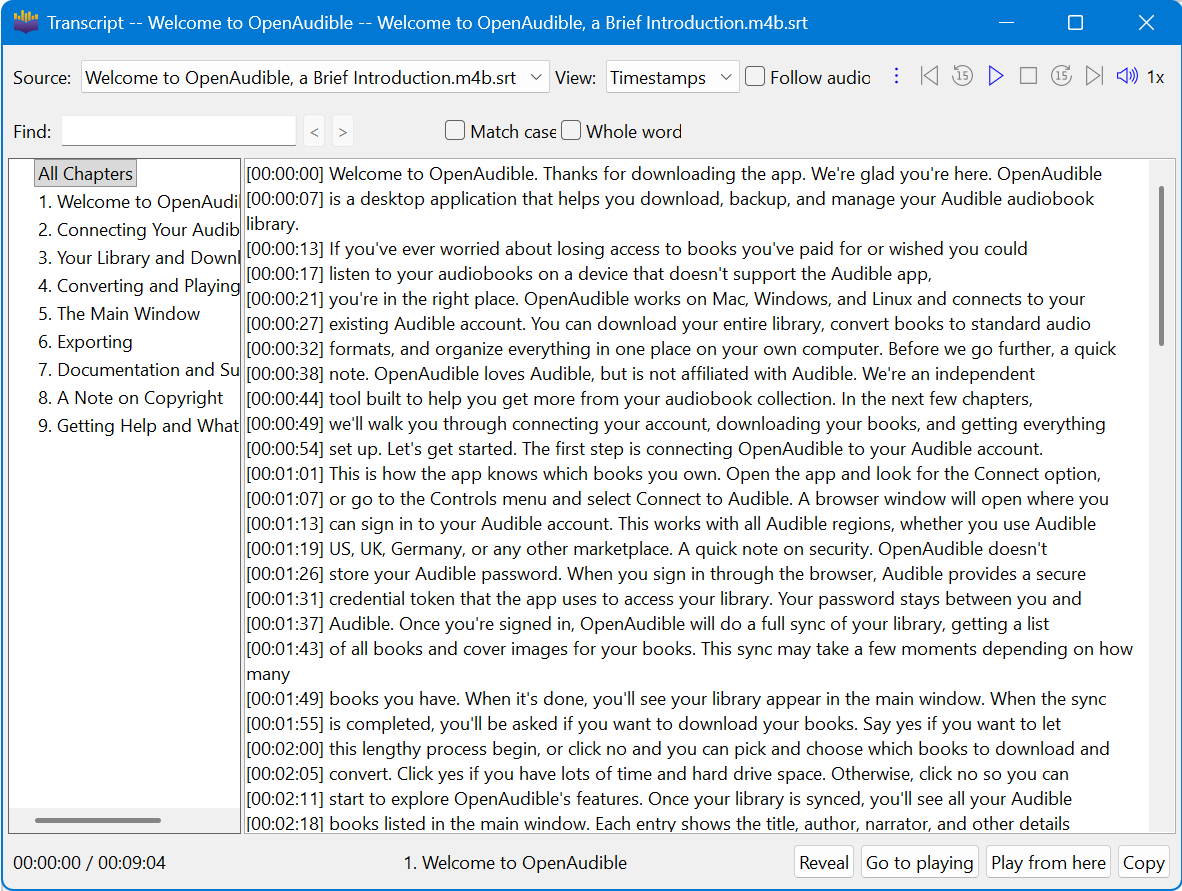Select chapter 5 The Main Window

pyautogui.click(x=119, y=314)
